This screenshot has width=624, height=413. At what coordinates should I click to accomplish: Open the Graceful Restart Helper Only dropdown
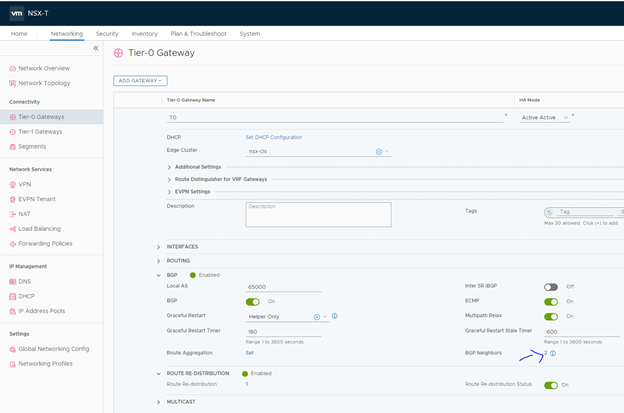pyautogui.click(x=287, y=317)
